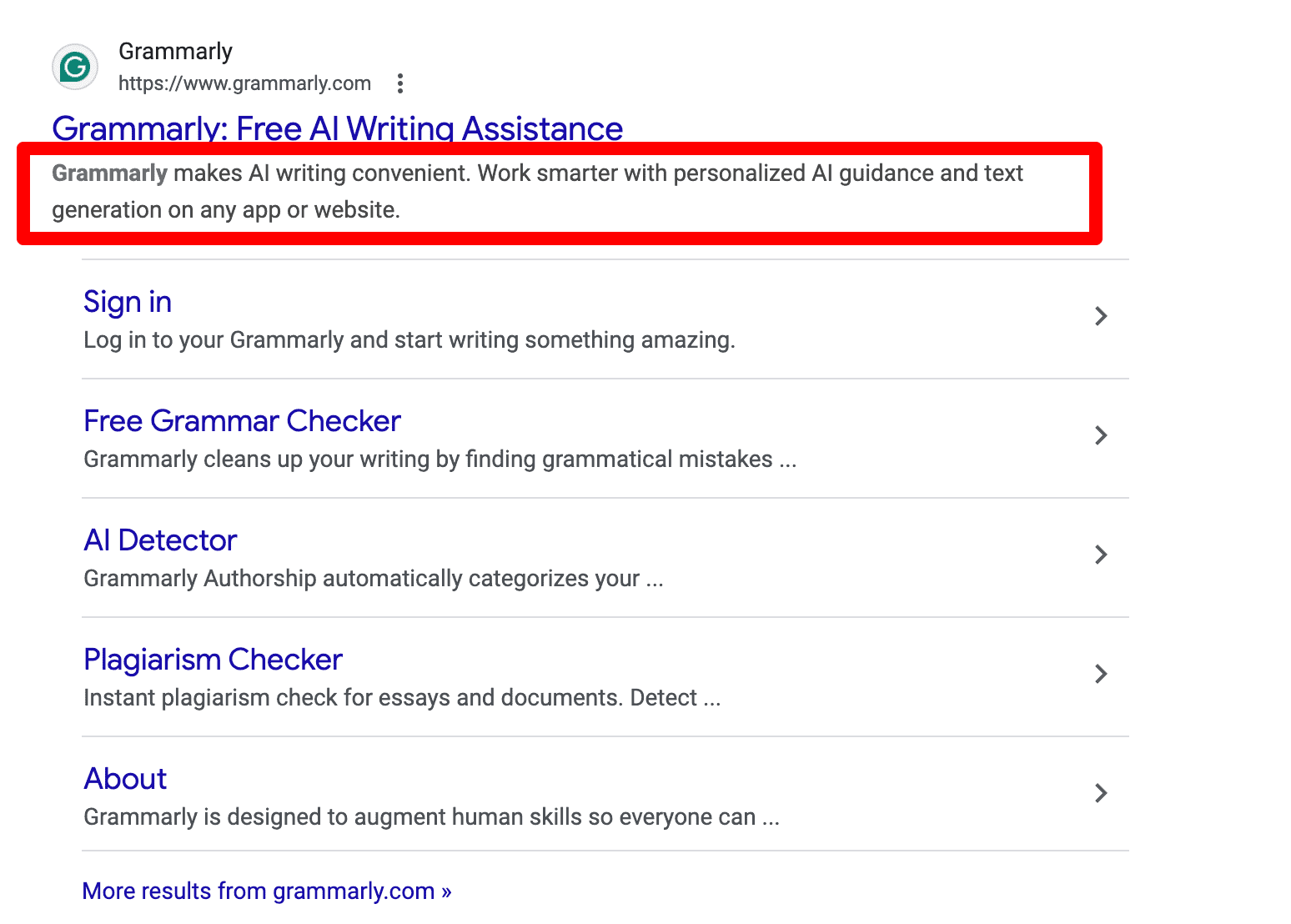The width and height of the screenshot is (1291, 924).
Task: Click the chevron next to Plagiarism Checker
Action: click(1101, 674)
